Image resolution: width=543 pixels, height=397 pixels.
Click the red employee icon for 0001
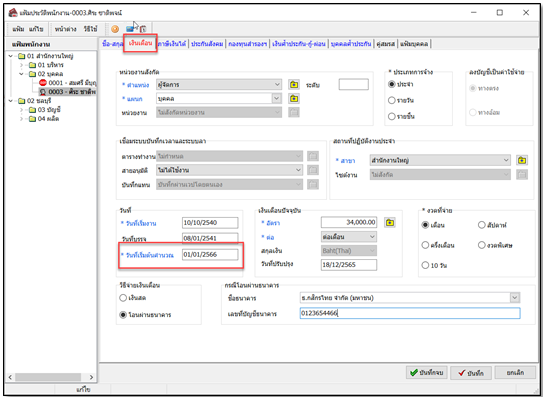[43, 83]
